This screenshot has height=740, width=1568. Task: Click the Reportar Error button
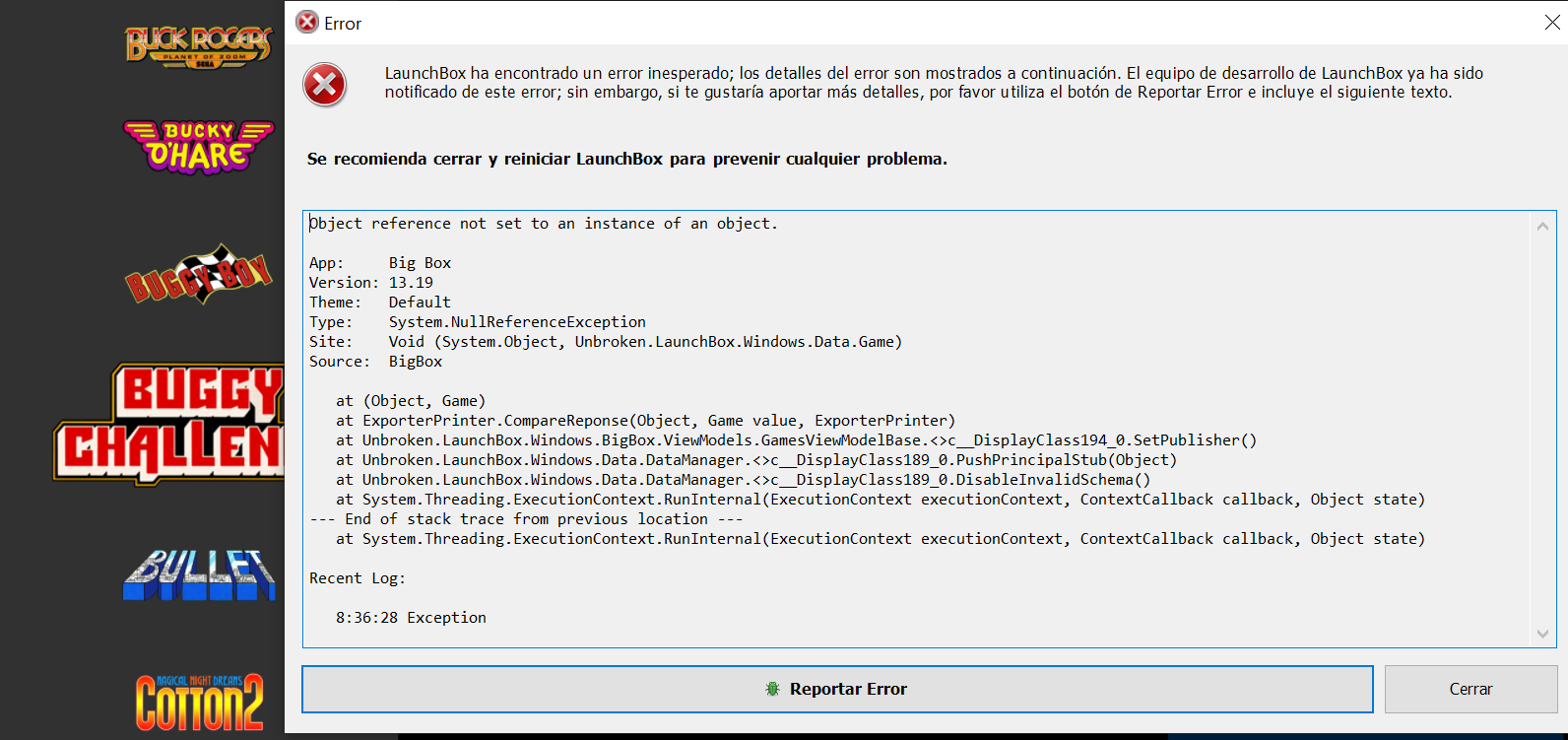coord(837,689)
